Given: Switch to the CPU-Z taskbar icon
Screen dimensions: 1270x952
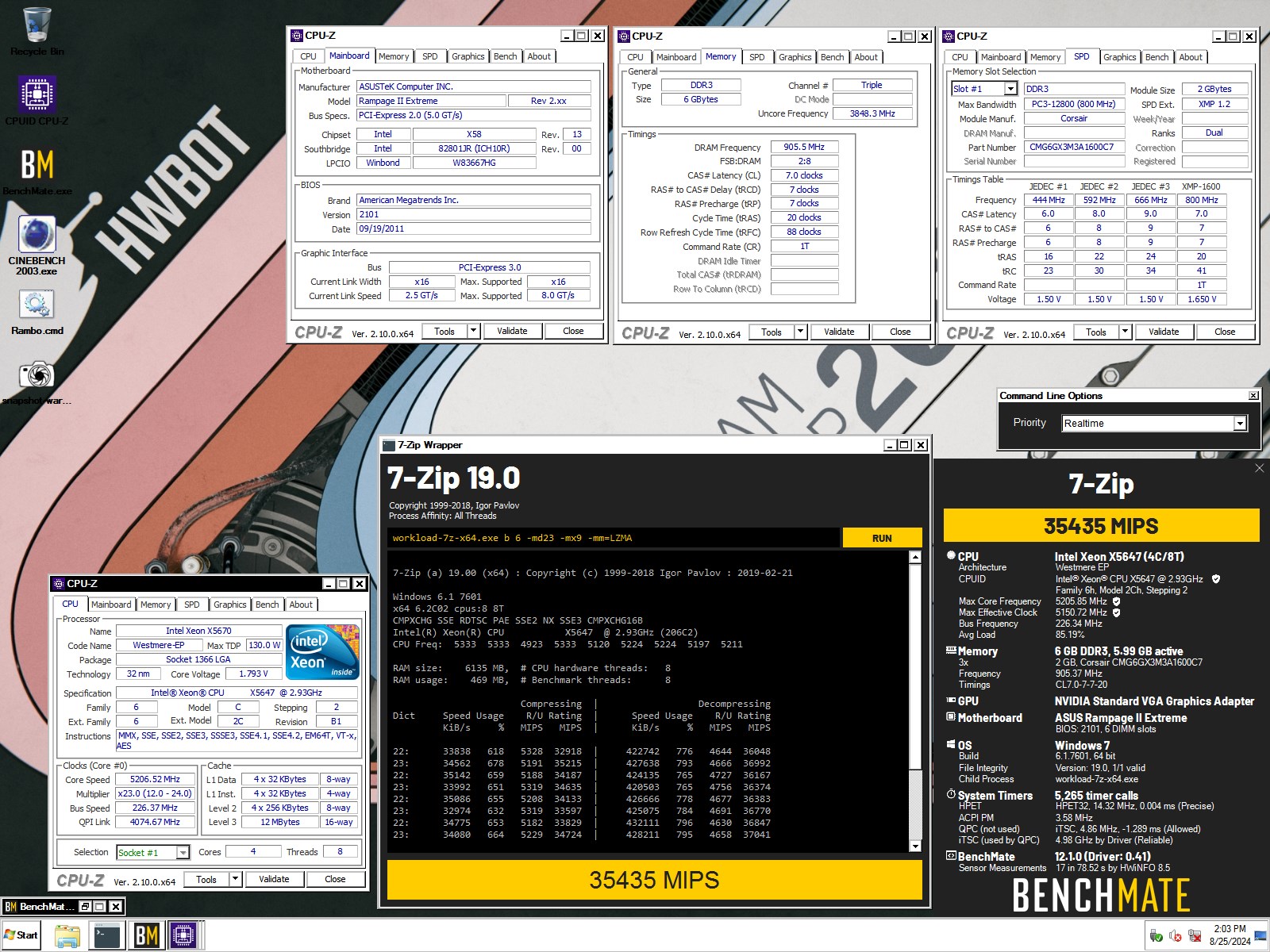Looking at the screenshot, I should tap(183, 935).
